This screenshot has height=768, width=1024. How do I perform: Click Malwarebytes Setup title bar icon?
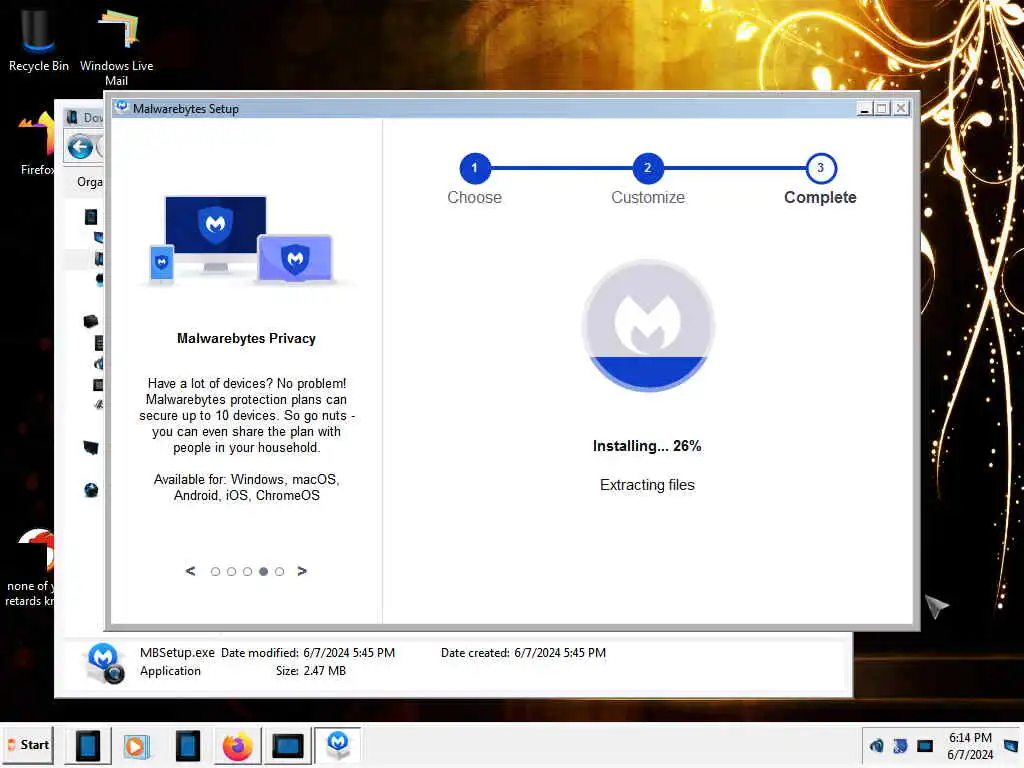point(121,108)
